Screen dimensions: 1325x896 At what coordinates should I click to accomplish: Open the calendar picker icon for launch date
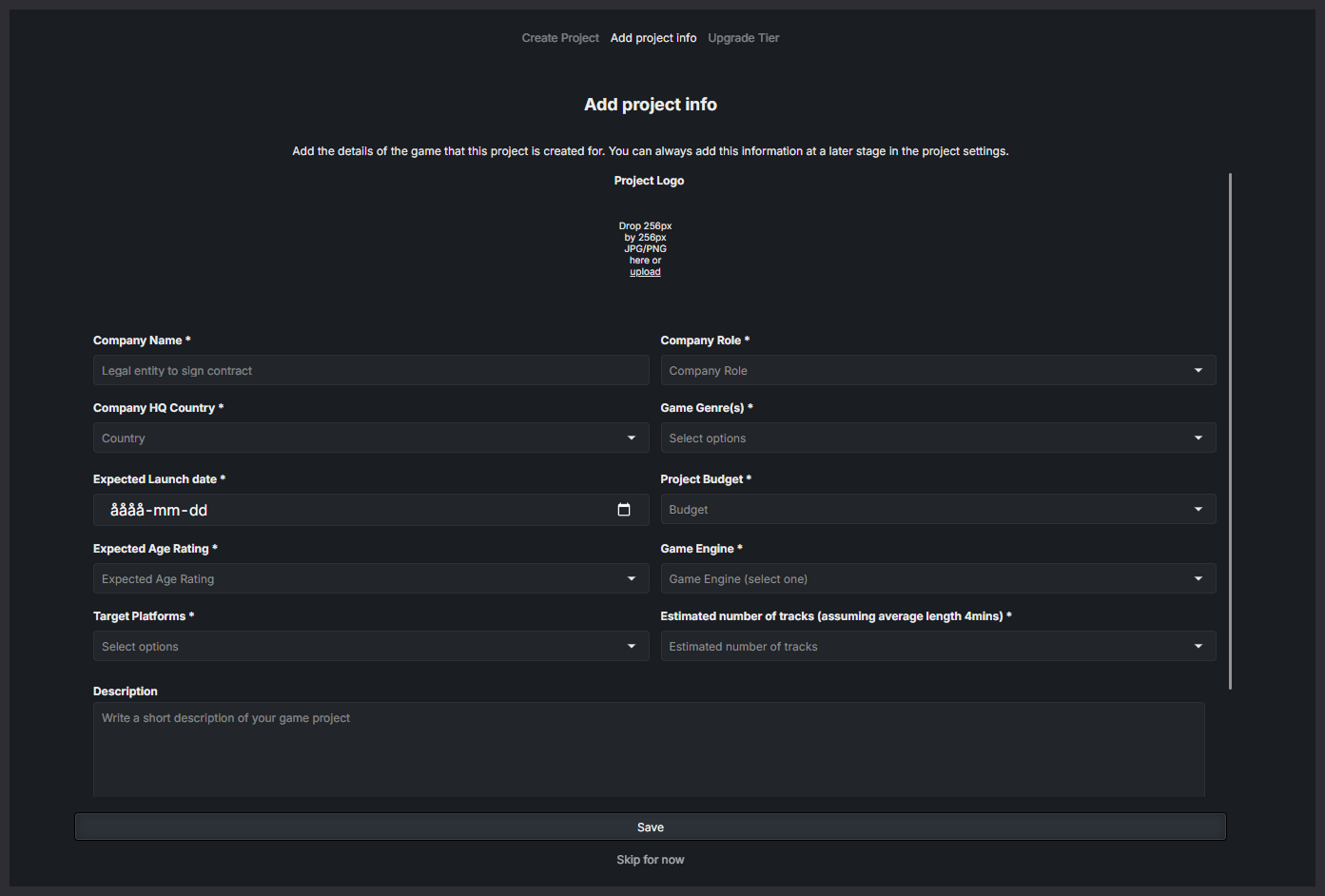(x=624, y=510)
